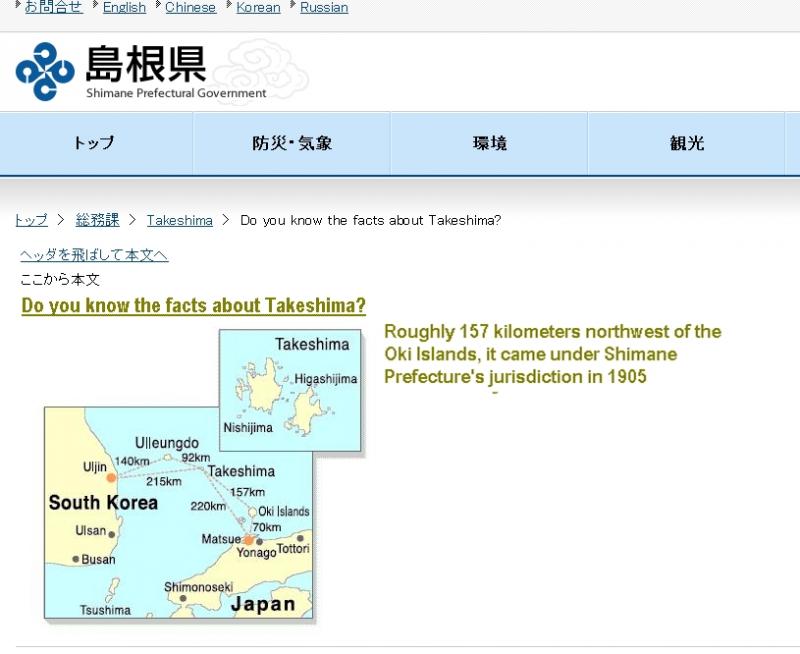Viewport: 800px width, 654px height.
Task: Open the トップ navigation tab
Action: coord(95,143)
